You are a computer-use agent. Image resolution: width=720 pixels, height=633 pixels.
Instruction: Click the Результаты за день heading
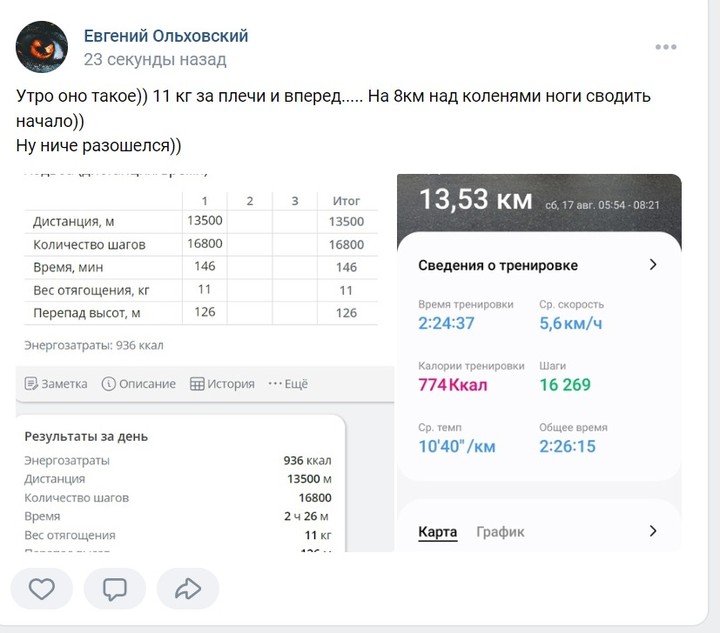point(86,436)
